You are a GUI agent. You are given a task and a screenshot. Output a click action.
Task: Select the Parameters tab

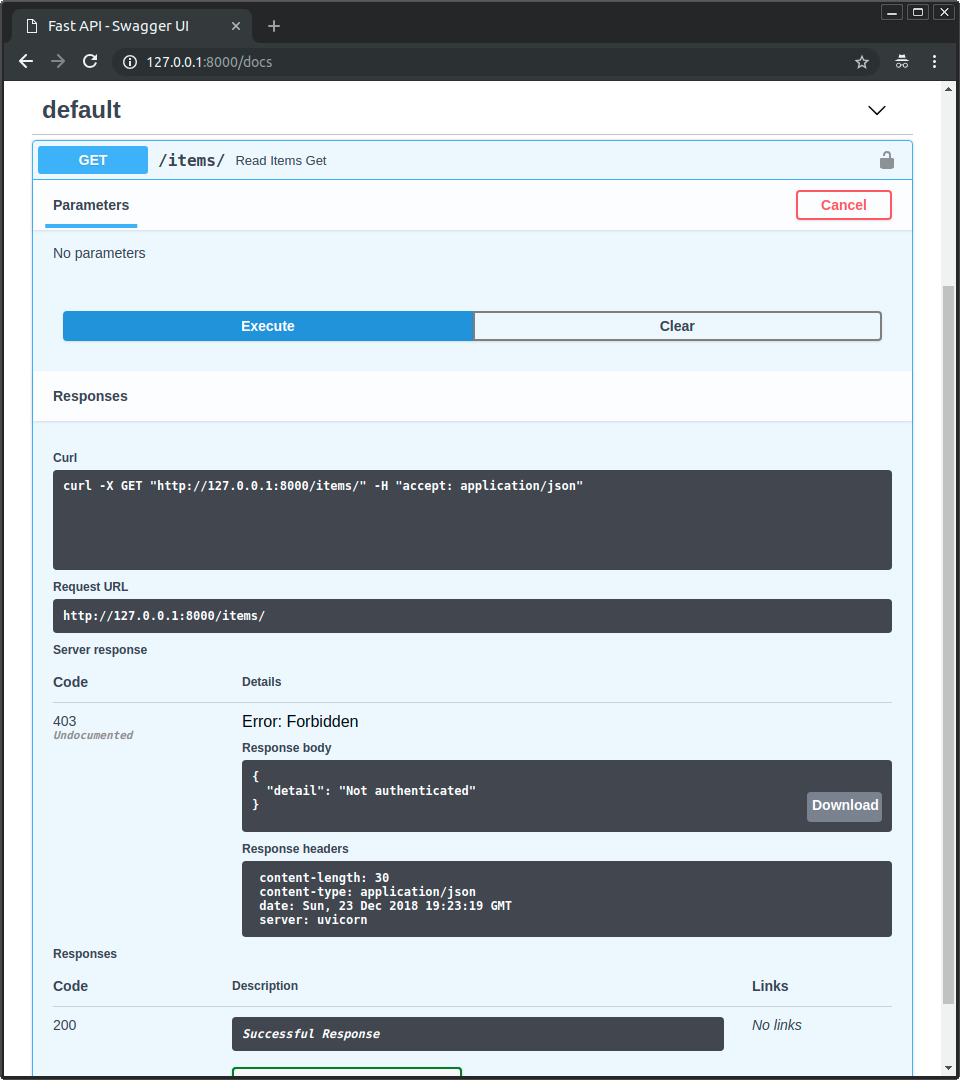[x=91, y=205]
